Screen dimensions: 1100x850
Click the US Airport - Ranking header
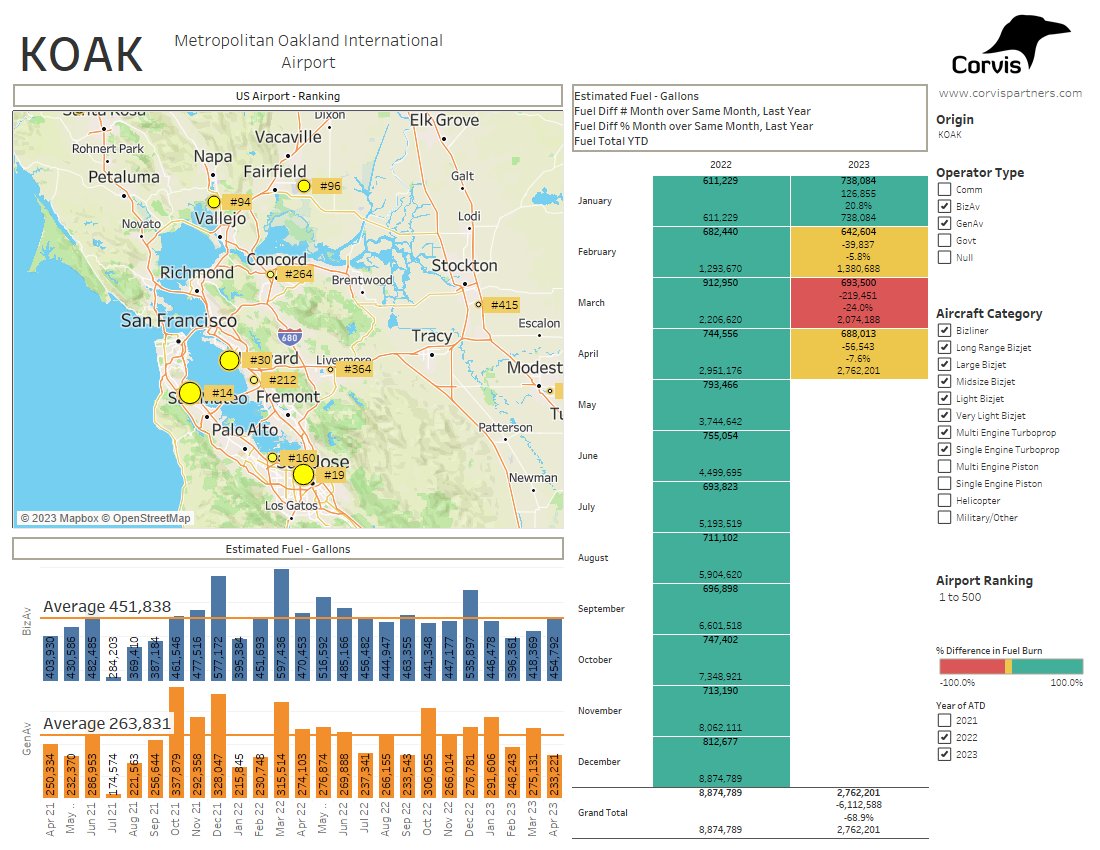coord(287,95)
